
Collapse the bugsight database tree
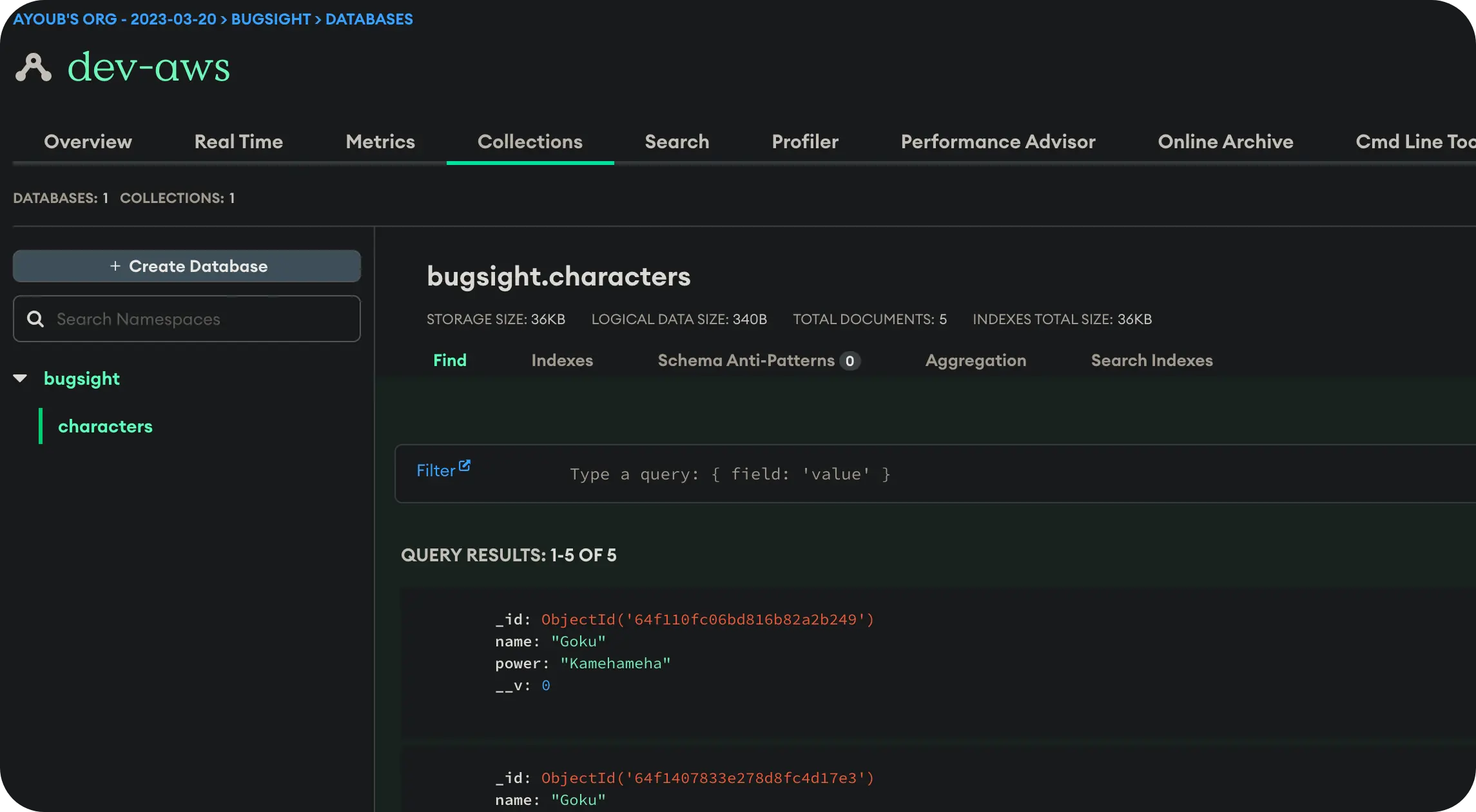click(20, 378)
